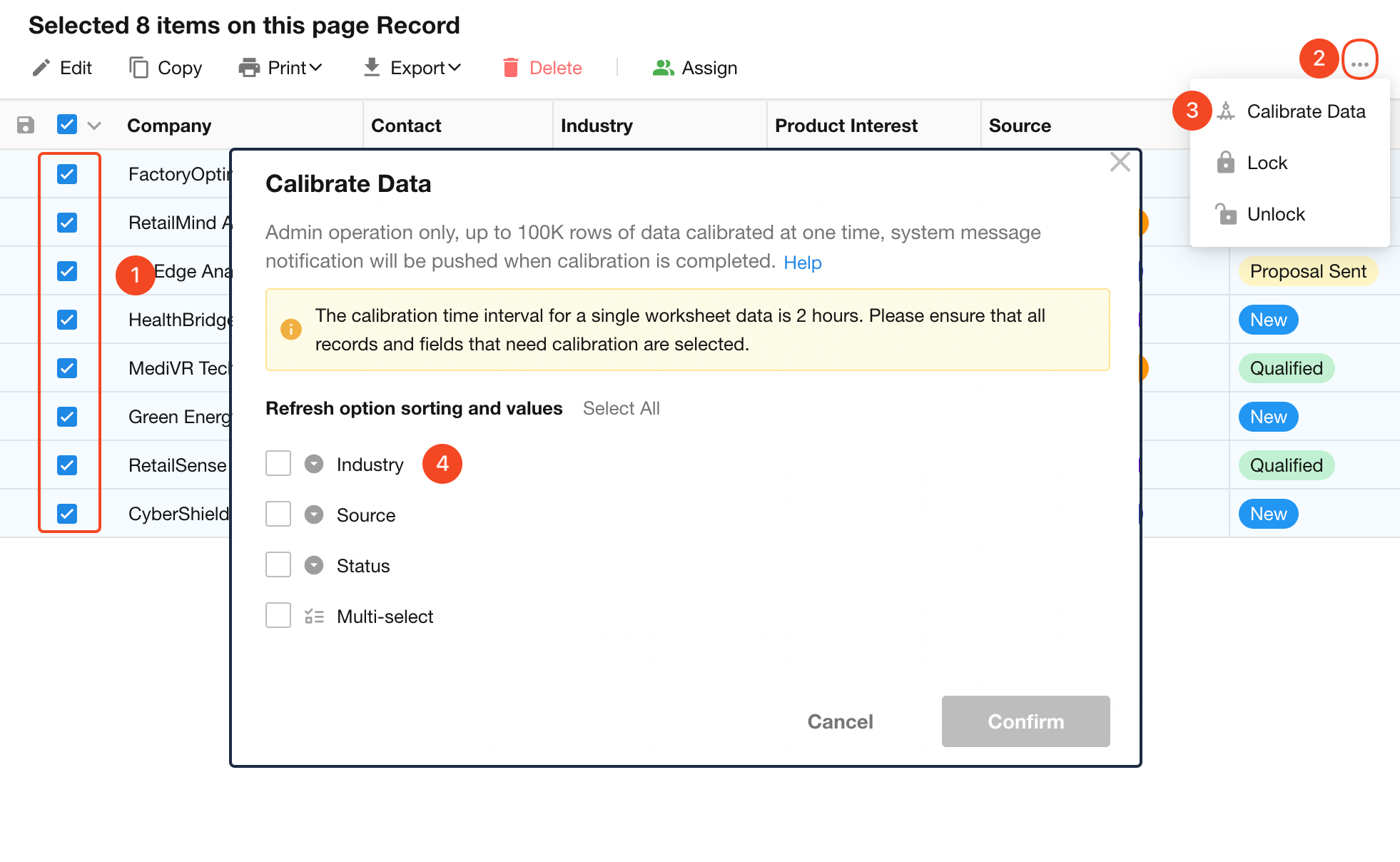Click the Assign people icon
This screenshot has width=1400, height=862.
point(663,68)
